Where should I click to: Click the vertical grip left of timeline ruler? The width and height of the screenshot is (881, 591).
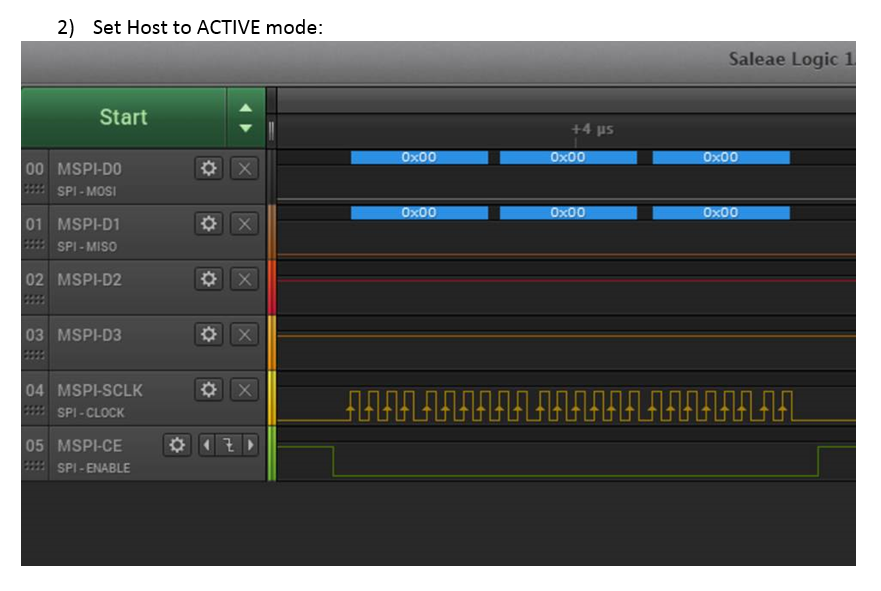271,131
